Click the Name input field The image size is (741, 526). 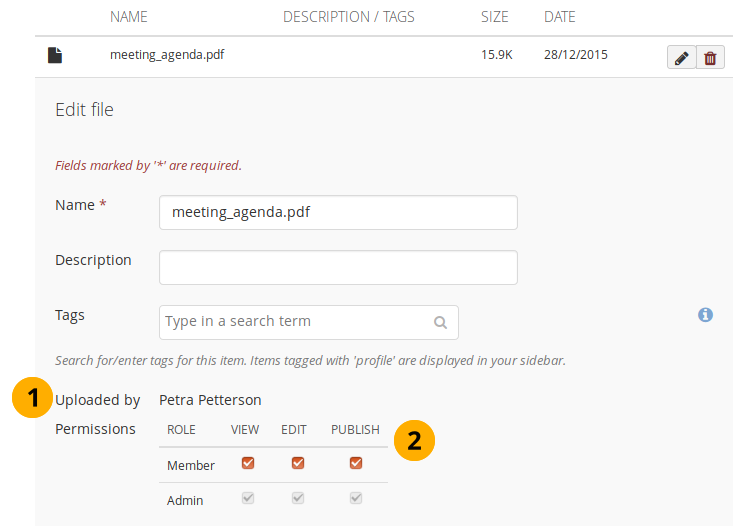[338, 212]
